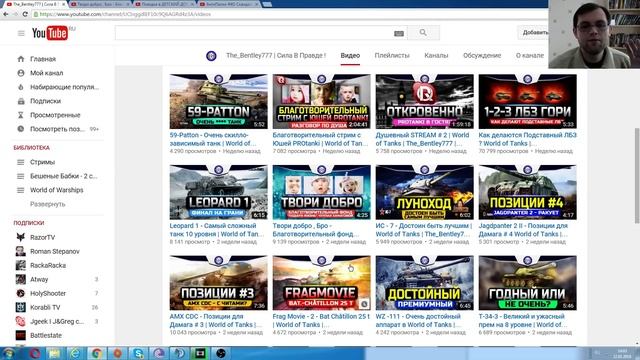Click the browser back arrow
640x360 pixels.
[6, 14]
